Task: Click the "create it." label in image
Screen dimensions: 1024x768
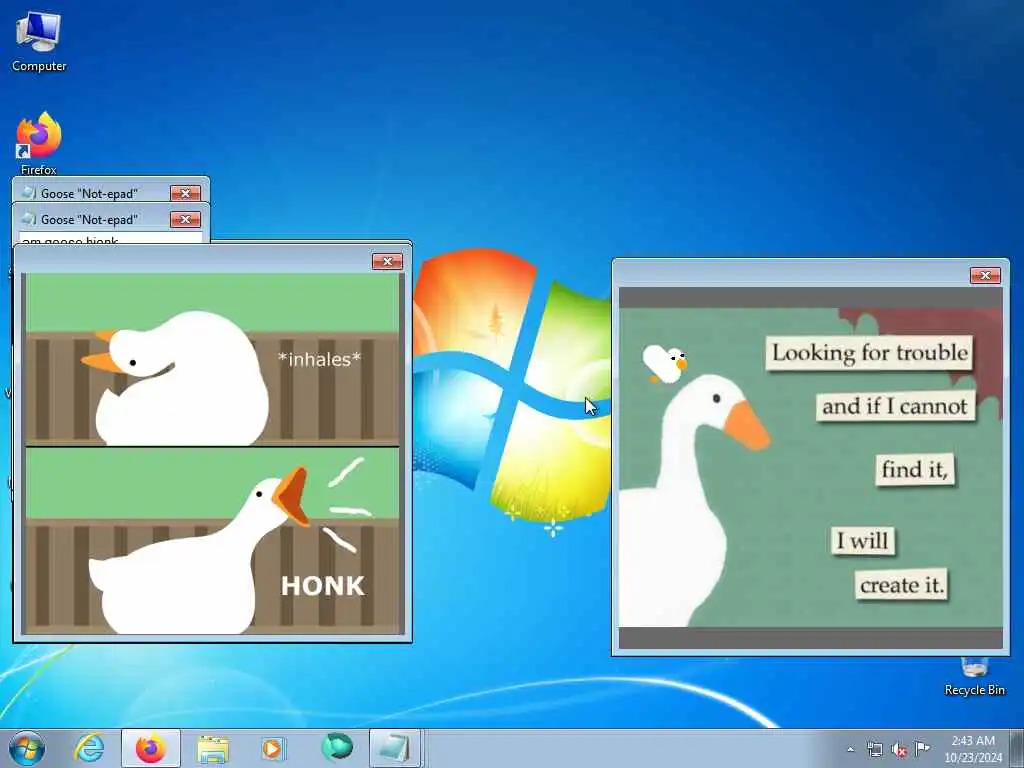Action: pyautogui.click(x=901, y=584)
